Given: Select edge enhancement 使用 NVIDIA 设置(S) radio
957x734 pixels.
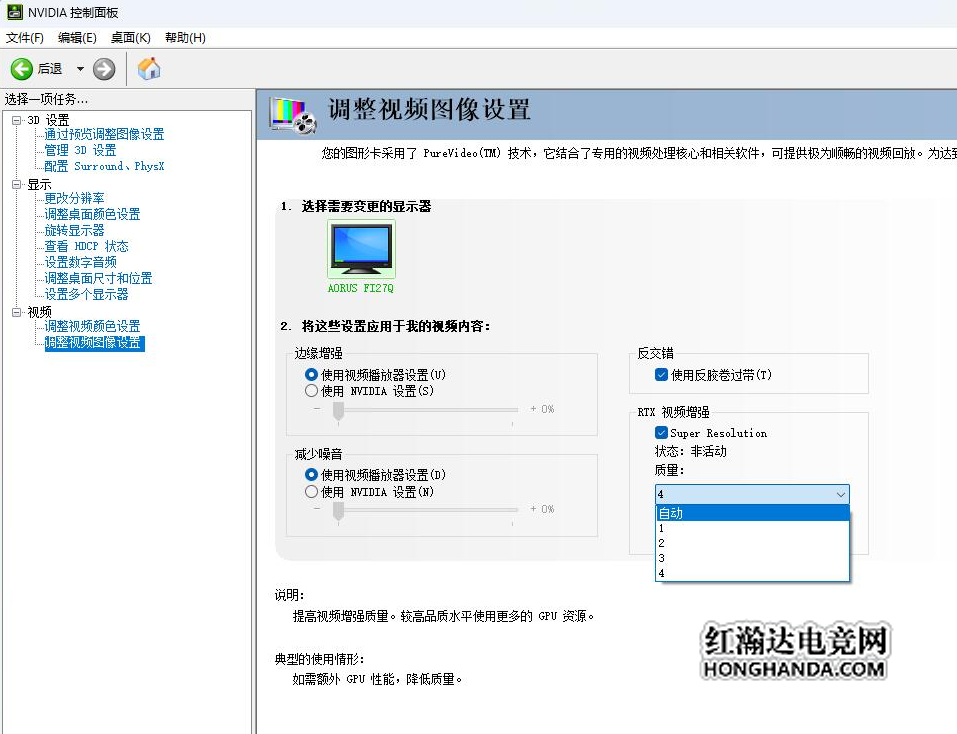Looking at the screenshot, I should click(311, 390).
